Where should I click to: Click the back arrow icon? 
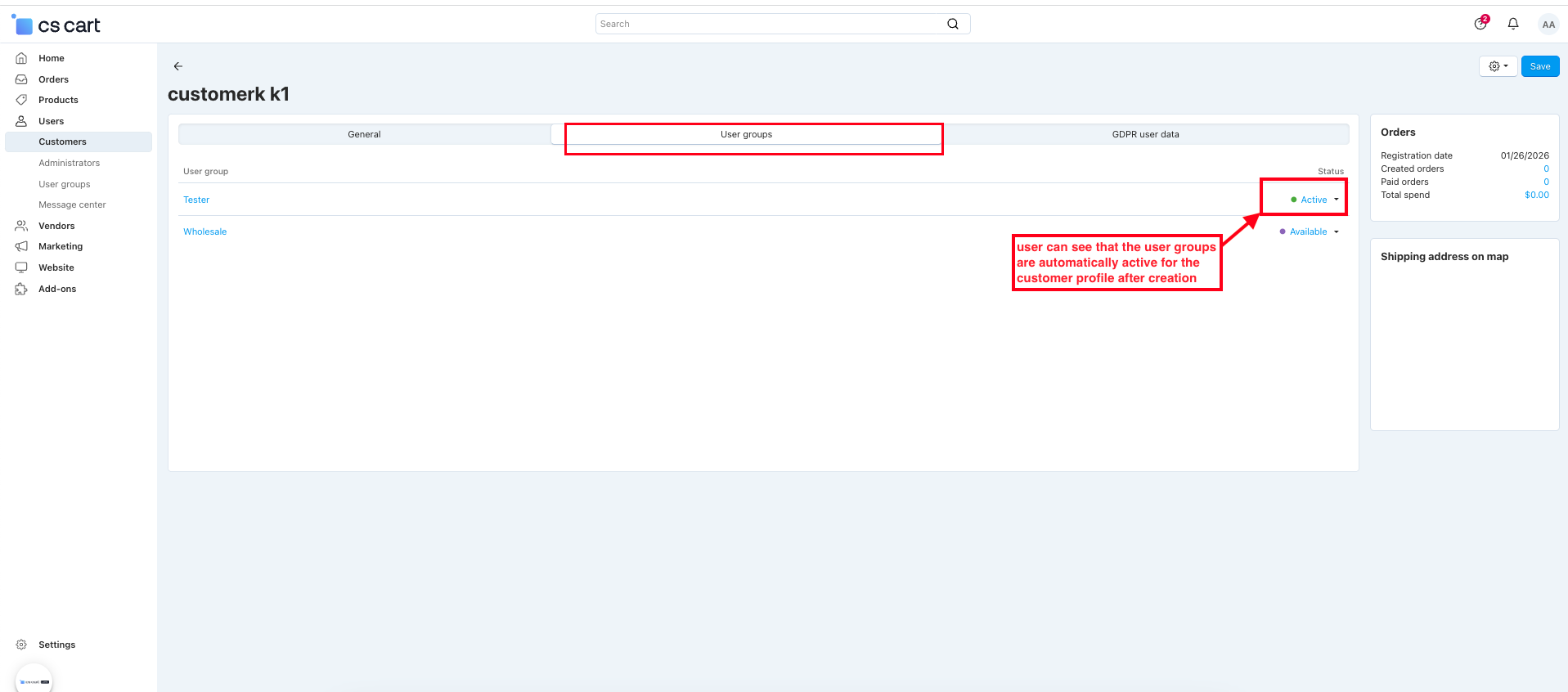point(178,66)
